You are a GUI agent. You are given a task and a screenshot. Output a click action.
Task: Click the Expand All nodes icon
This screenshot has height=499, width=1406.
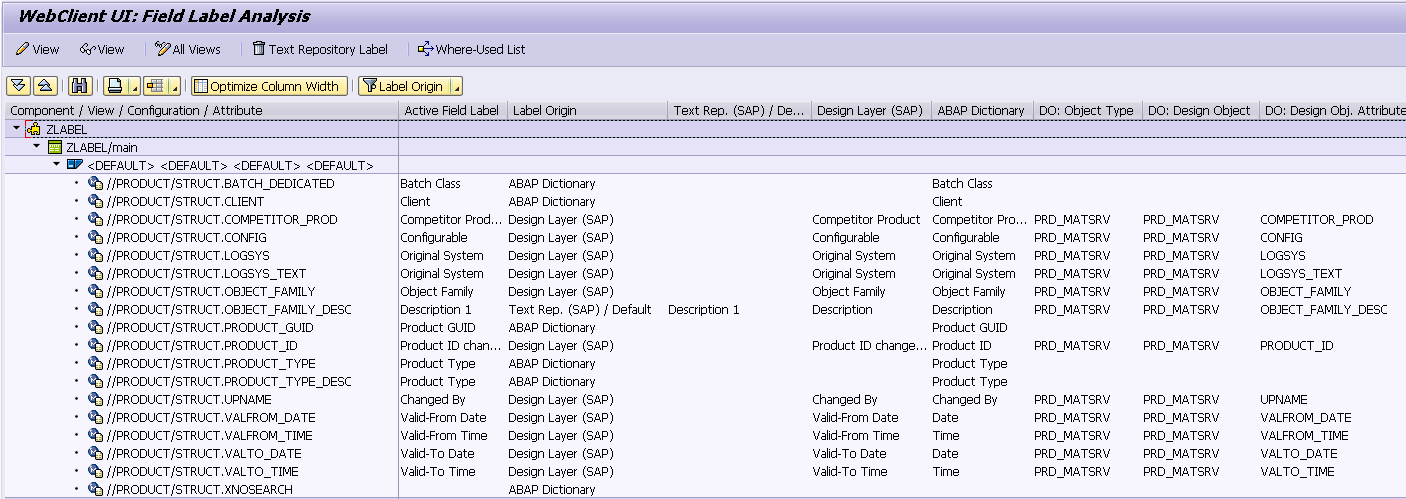coord(19,86)
